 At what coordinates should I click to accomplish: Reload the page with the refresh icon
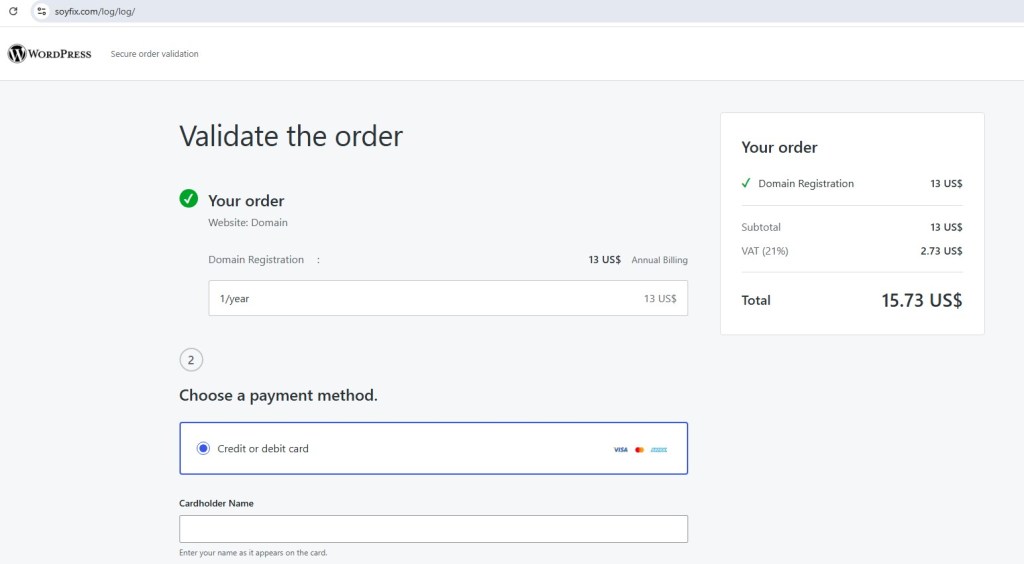click(x=13, y=11)
